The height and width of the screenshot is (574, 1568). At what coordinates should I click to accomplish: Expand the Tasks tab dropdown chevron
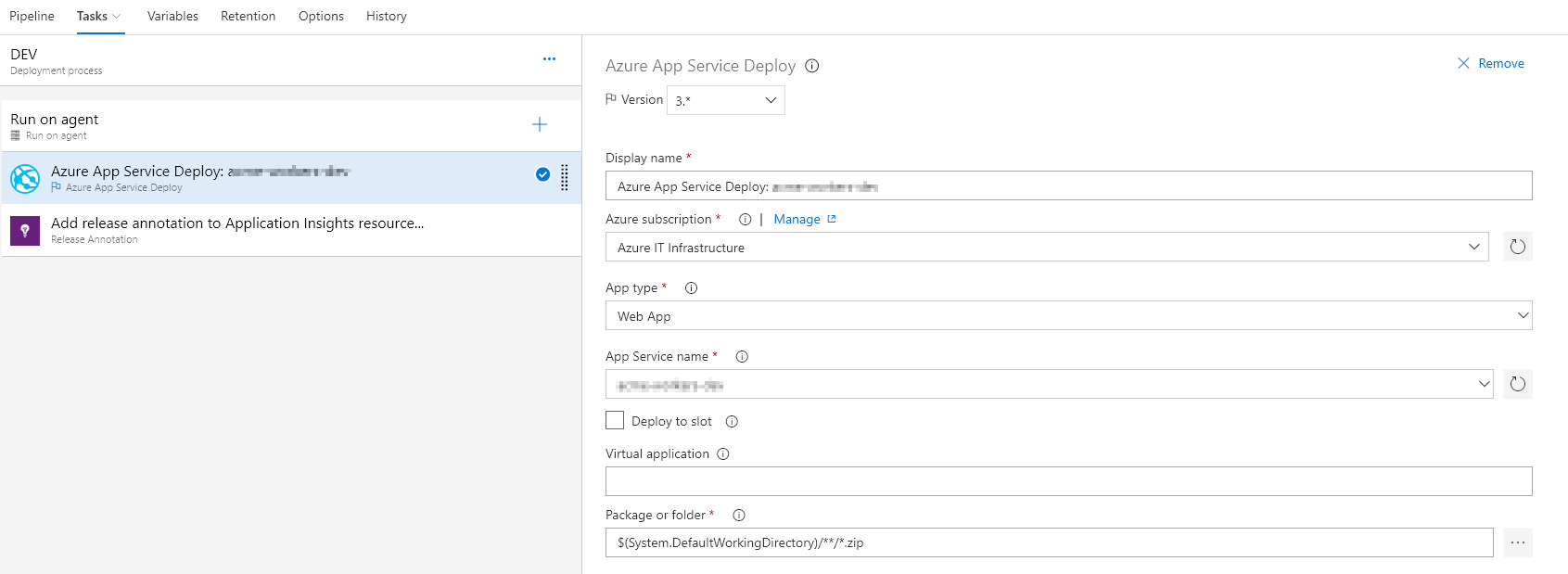[x=117, y=16]
